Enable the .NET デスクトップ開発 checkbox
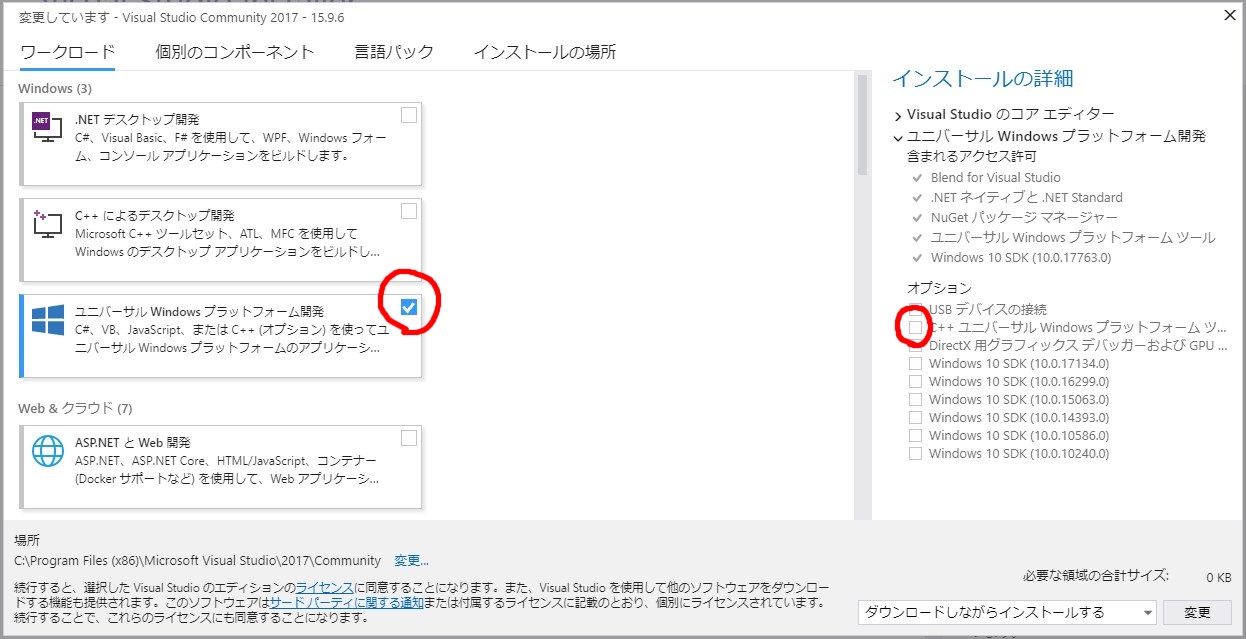 [x=408, y=115]
